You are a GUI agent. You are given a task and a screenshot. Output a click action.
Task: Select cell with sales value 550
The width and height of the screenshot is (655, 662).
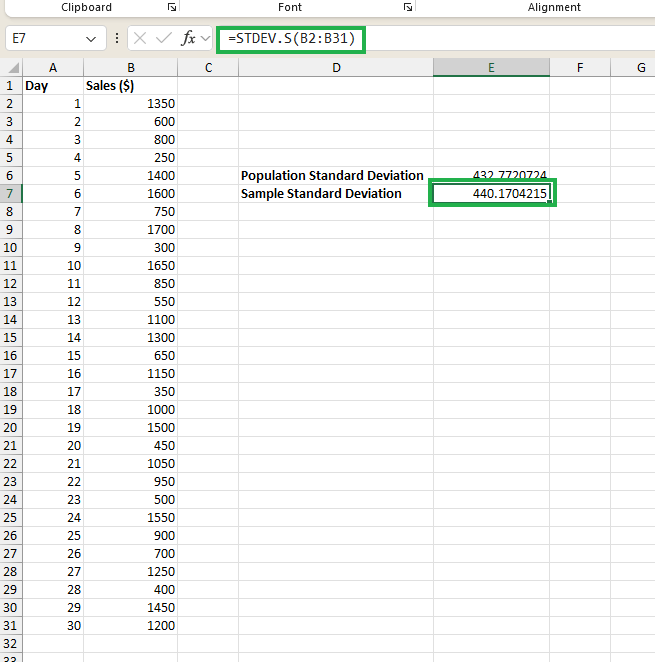[130, 302]
